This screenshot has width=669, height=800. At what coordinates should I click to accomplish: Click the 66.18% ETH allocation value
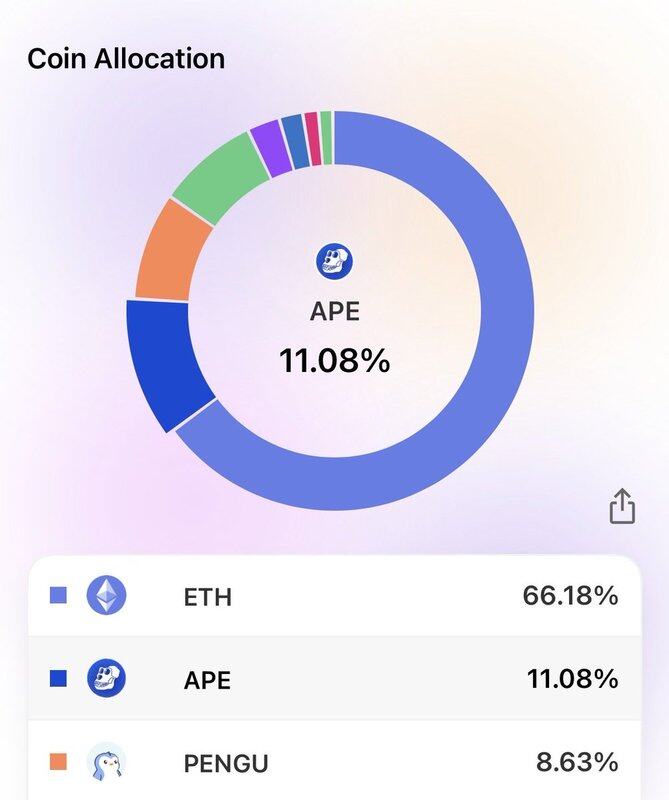tap(569, 596)
